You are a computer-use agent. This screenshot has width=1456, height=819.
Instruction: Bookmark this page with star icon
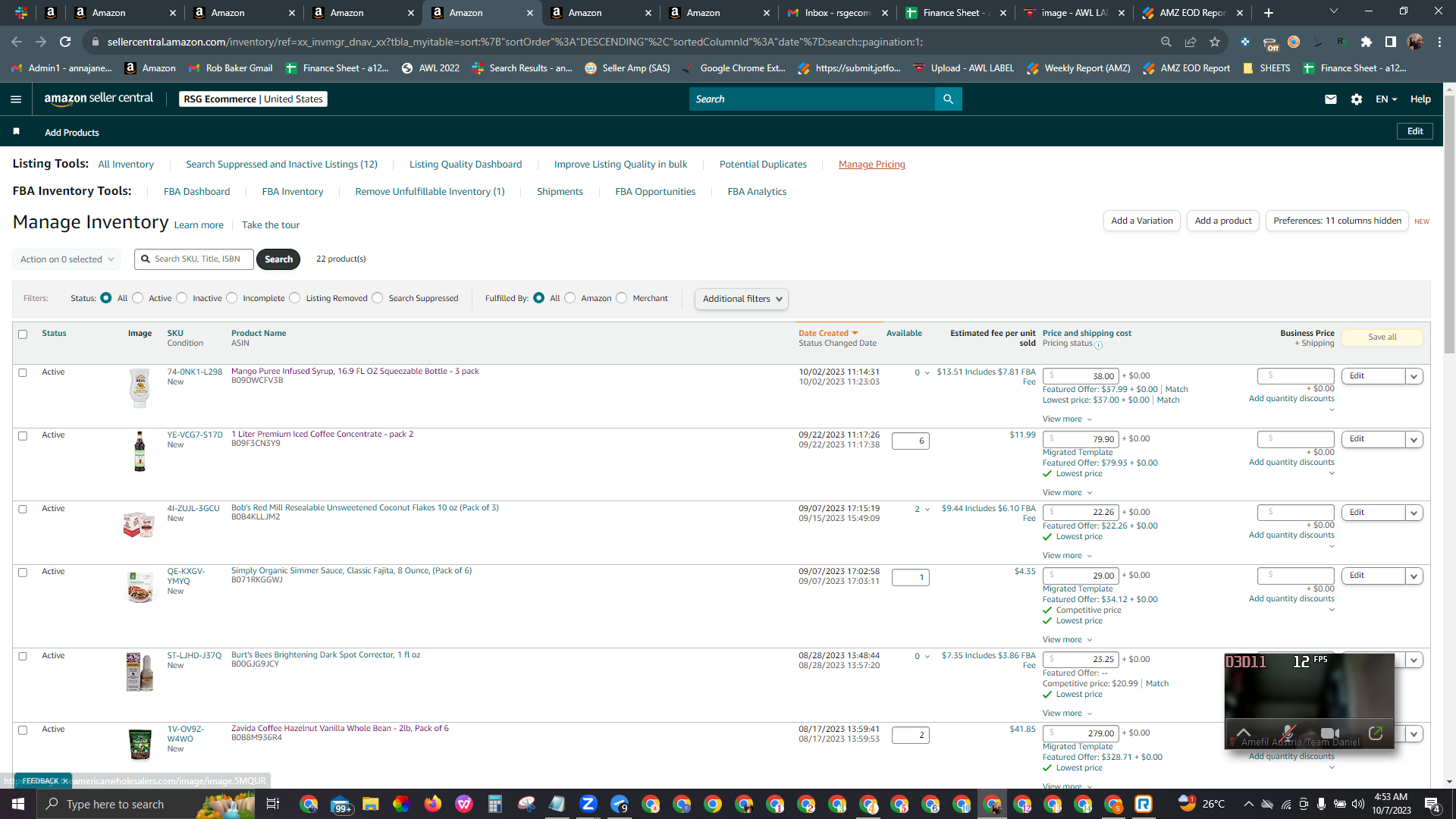pos(1215,42)
